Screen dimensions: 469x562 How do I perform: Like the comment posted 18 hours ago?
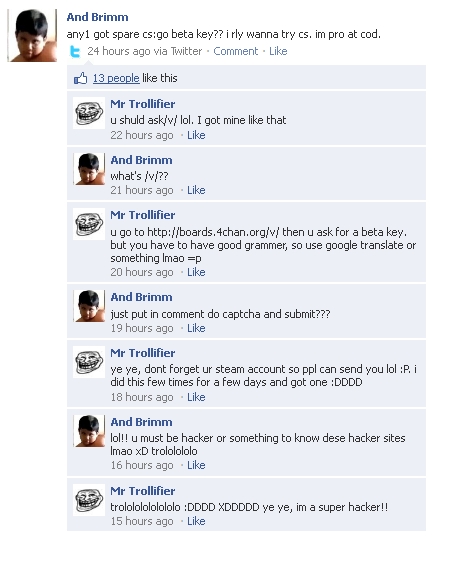point(196,397)
